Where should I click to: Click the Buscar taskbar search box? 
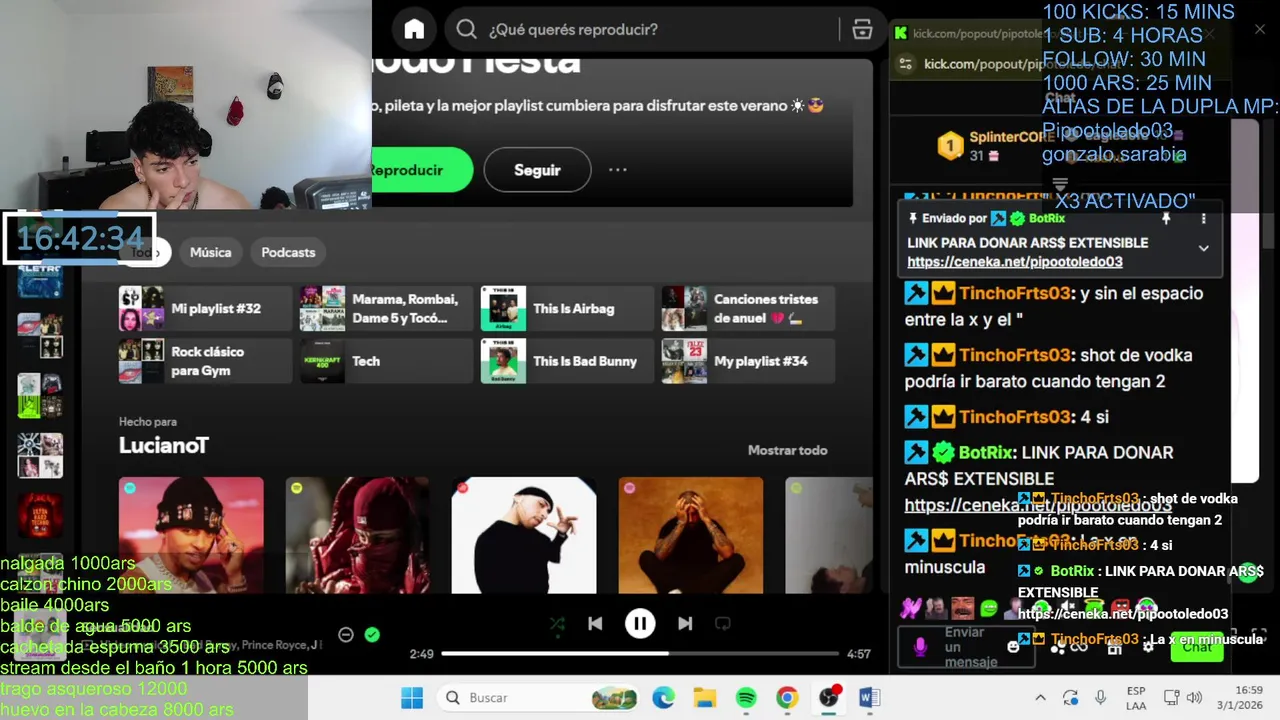coord(536,698)
